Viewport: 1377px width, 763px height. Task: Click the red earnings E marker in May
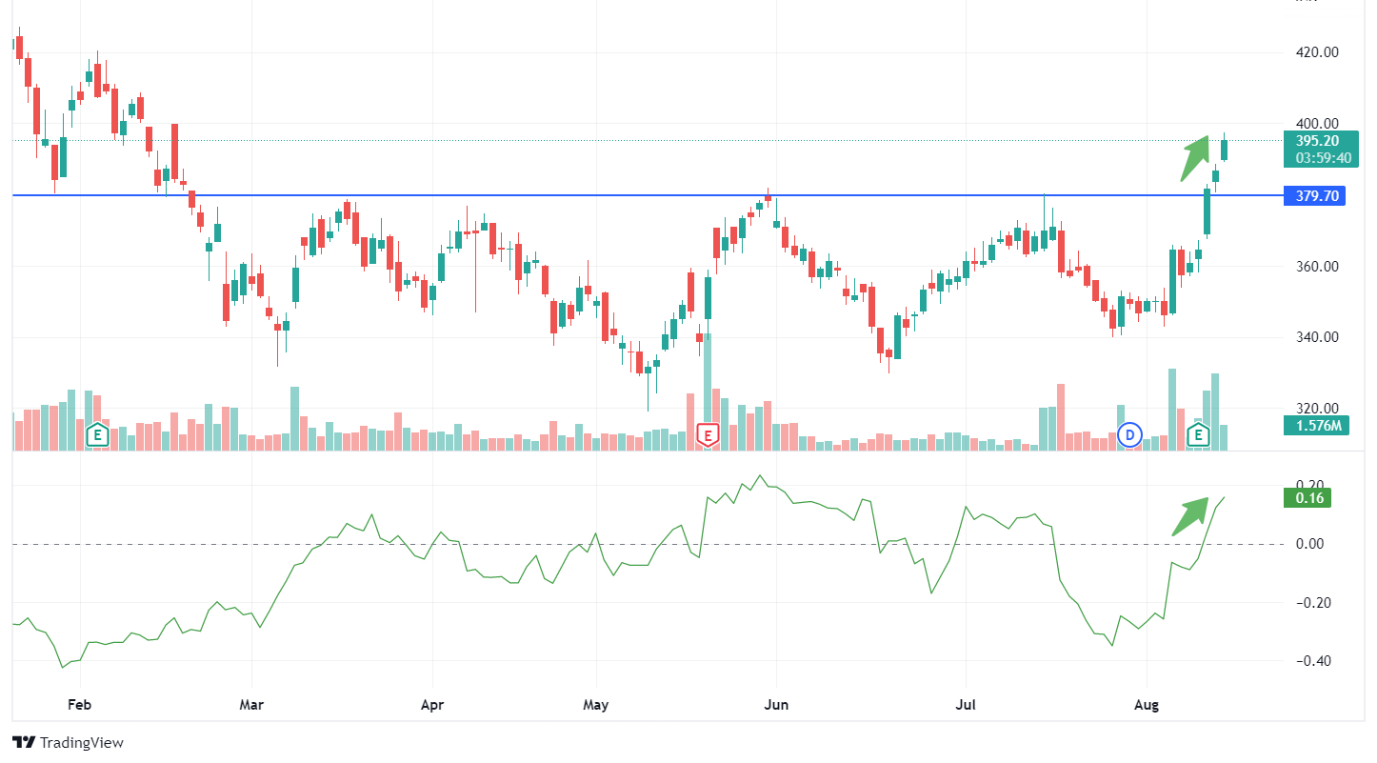pyautogui.click(x=708, y=434)
